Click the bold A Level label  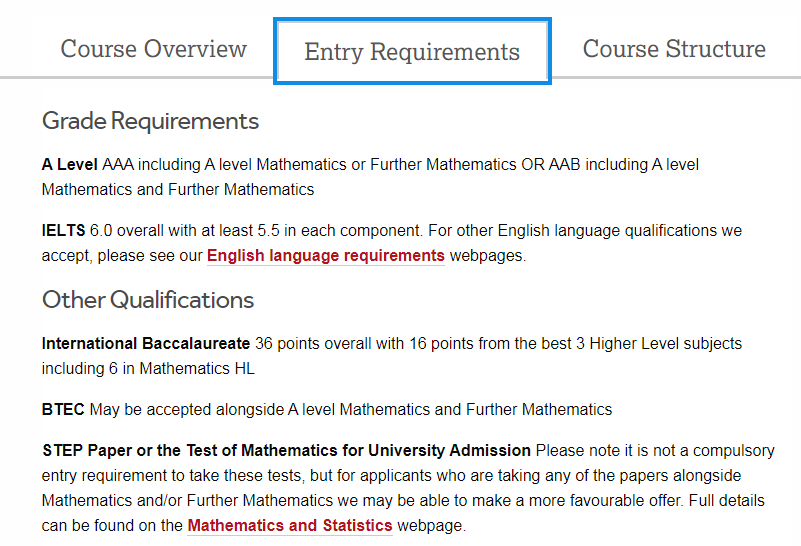(x=69, y=164)
